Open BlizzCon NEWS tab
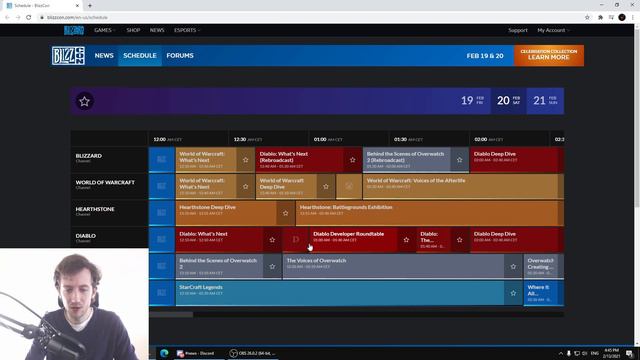640x360 pixels. [104, 56]
